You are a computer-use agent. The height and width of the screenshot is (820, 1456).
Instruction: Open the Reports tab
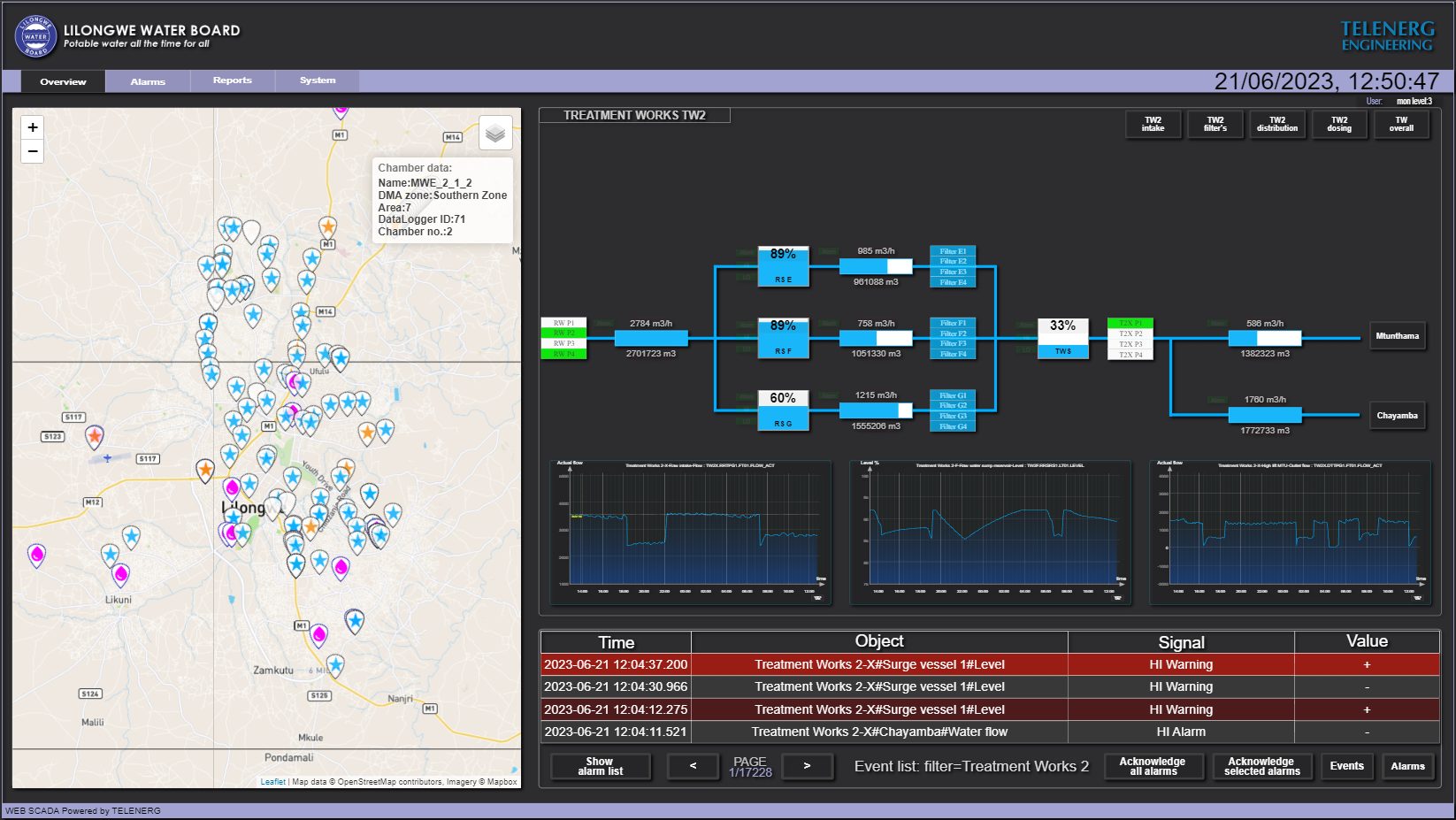tap(233, 80)
